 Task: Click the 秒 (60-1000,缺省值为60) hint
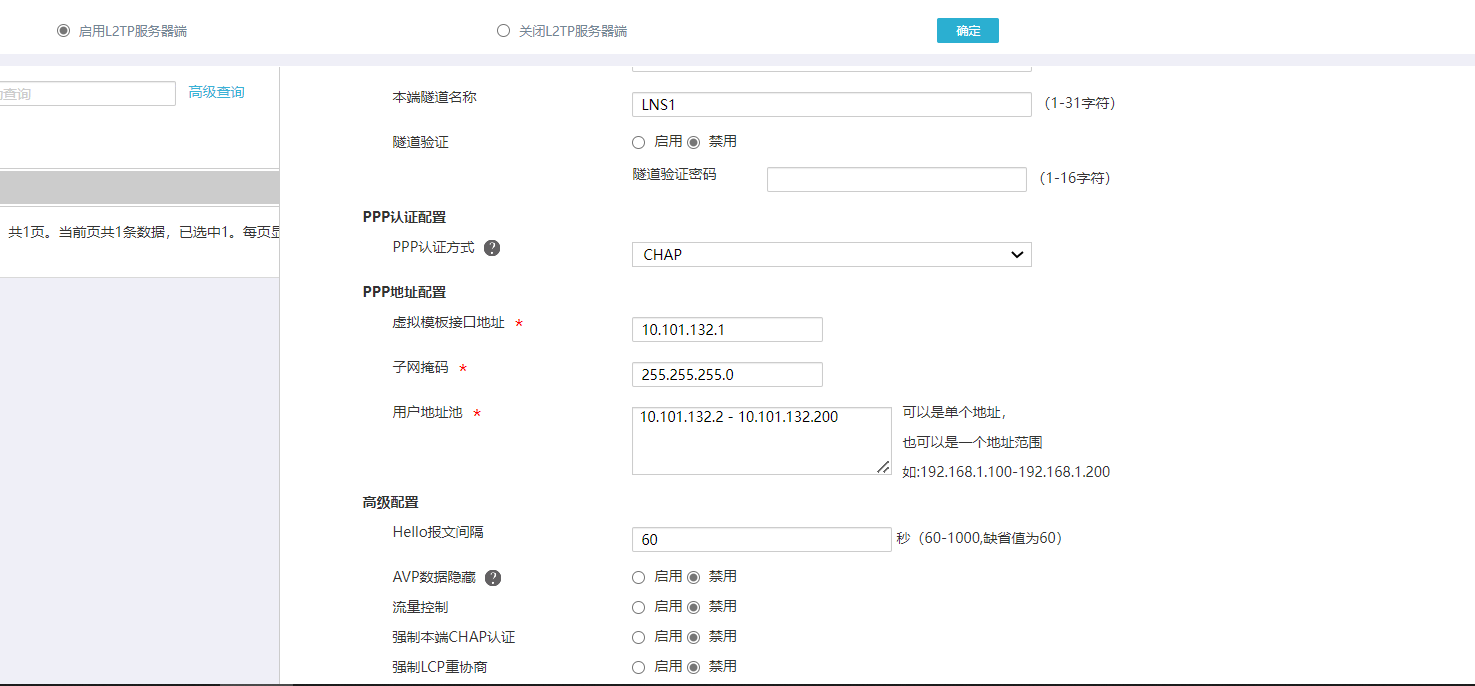point(979,538)
